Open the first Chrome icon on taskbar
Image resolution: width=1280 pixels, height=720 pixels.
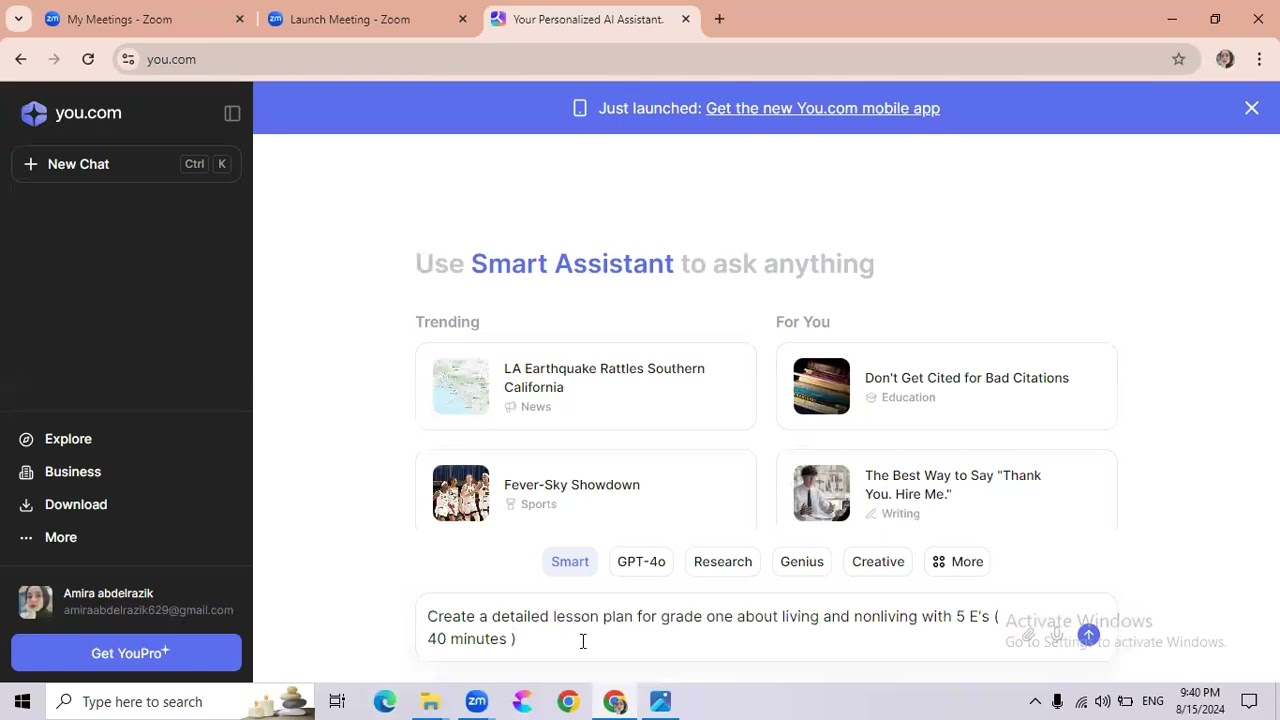[x=568, y=702]
